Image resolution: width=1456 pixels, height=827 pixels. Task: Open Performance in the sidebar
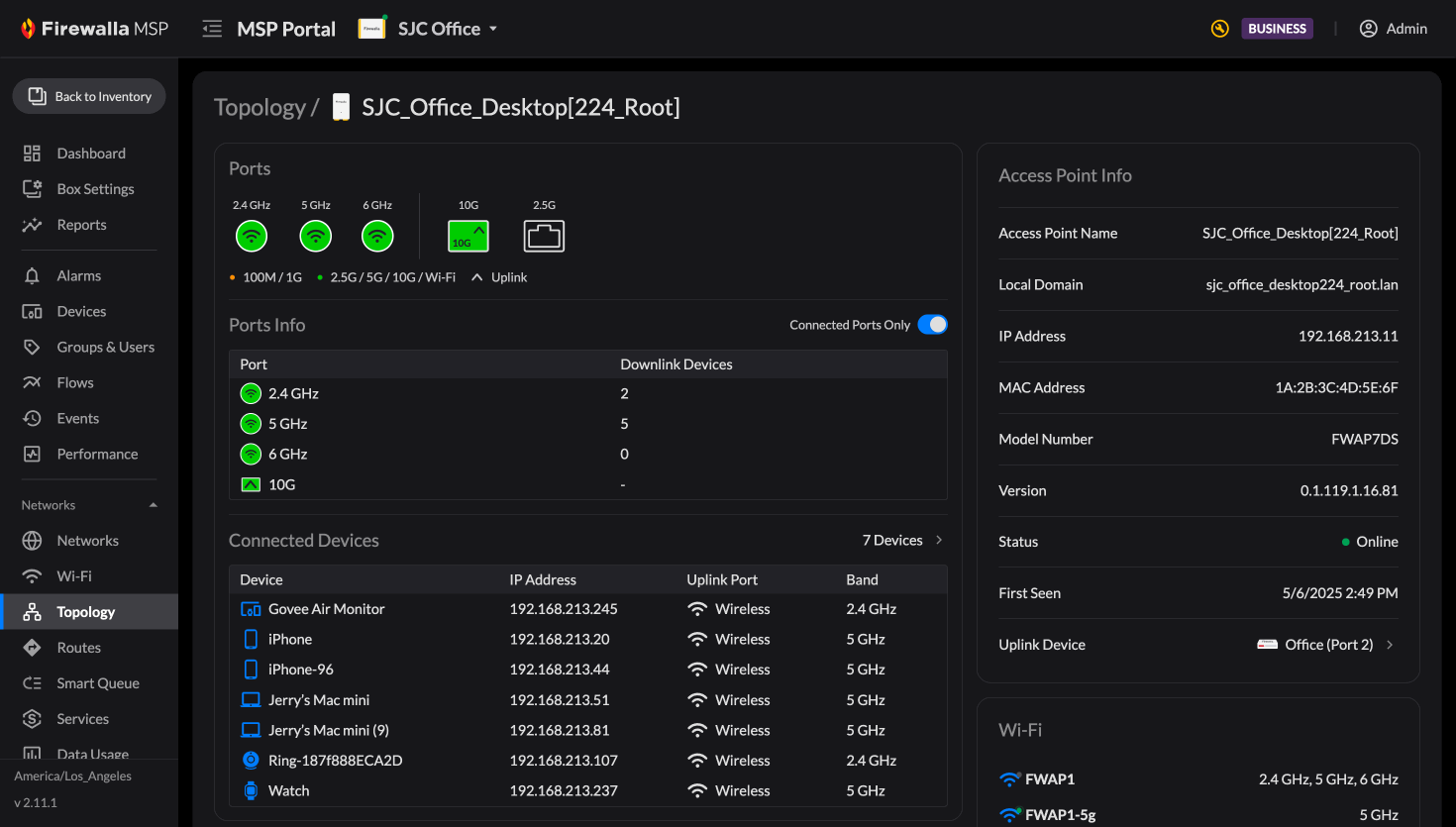coord(97,454)
